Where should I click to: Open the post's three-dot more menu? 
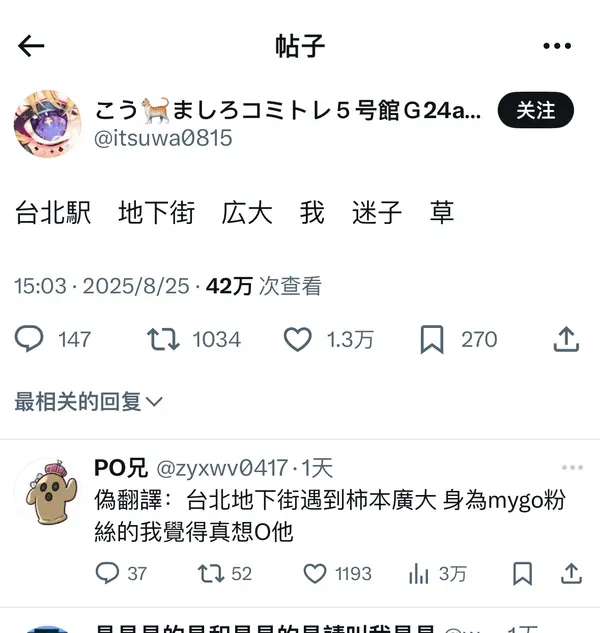[x=557, y=46]
